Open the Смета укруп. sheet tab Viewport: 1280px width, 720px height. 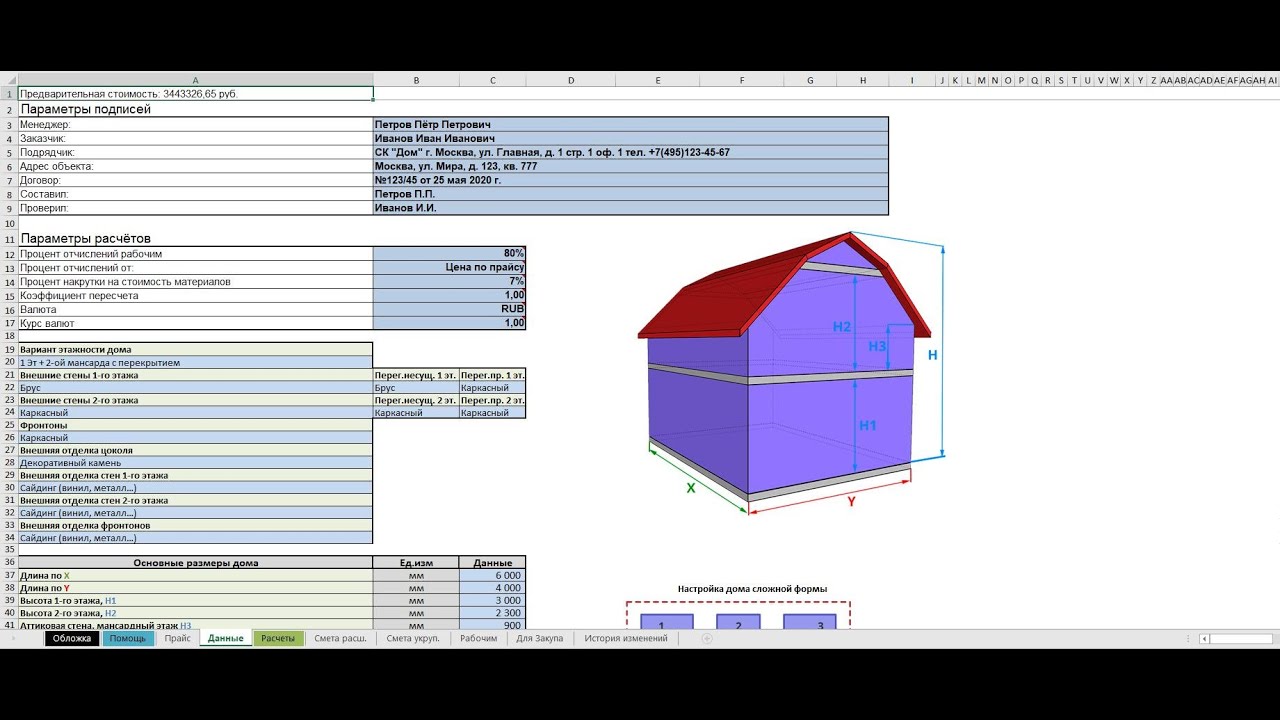pyautogui.click(x=413, y=638)
